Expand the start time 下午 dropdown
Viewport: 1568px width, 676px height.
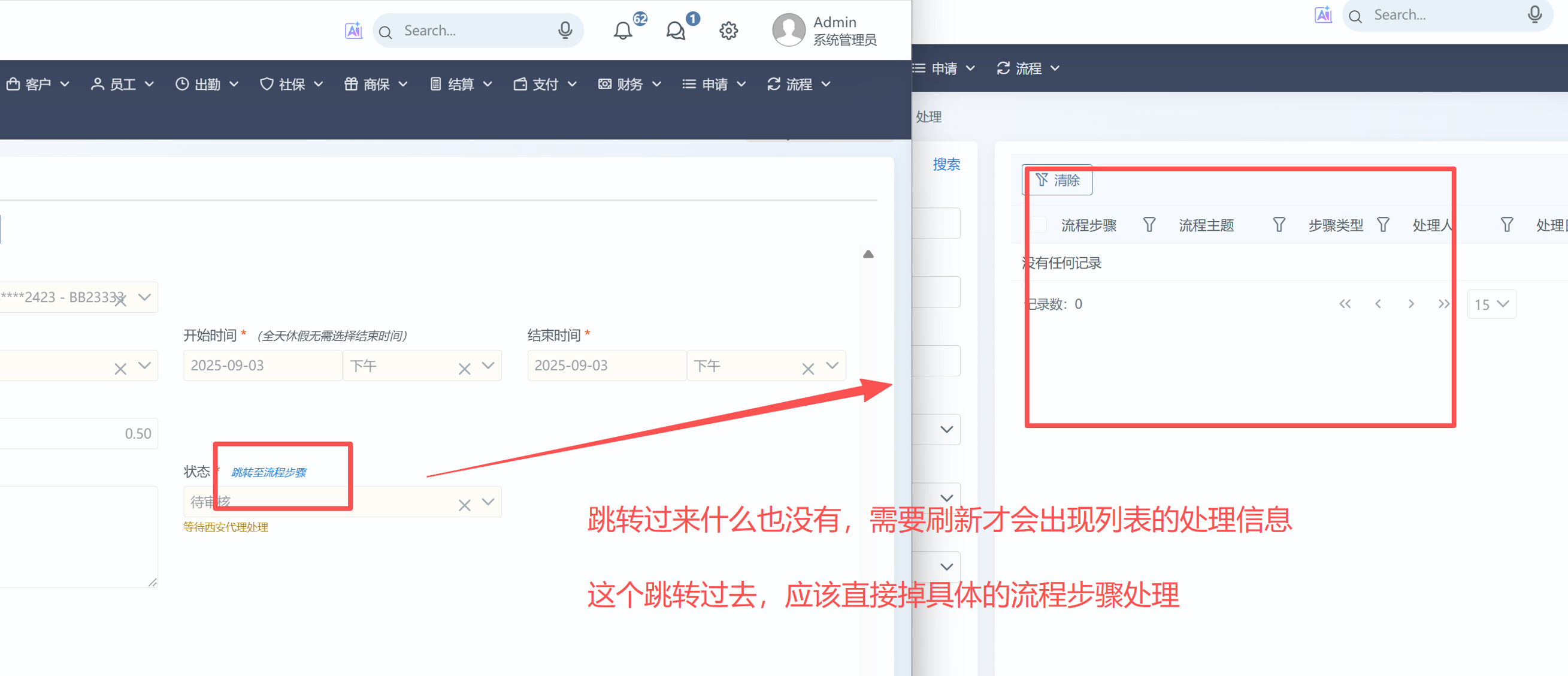pyautogui.click(x=488, y=366)
